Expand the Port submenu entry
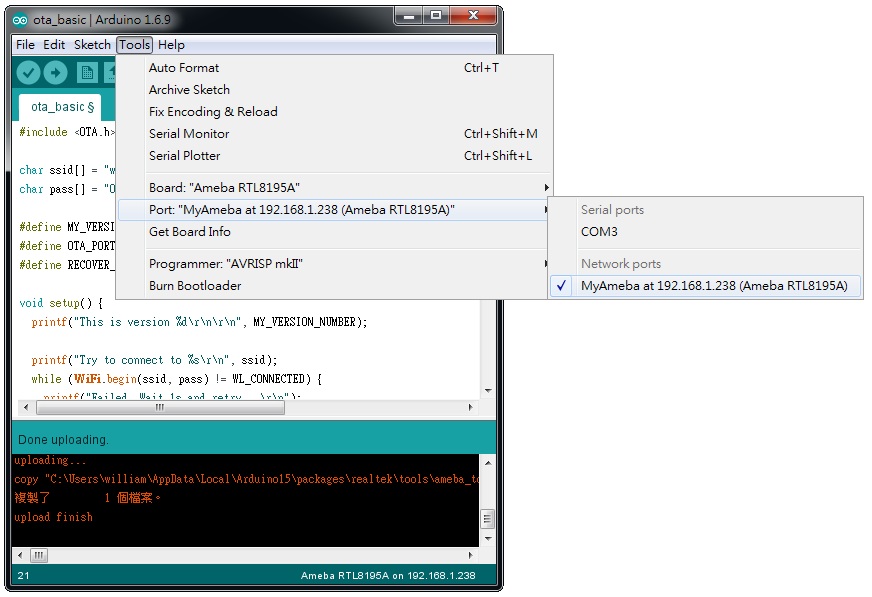The height and width of the screenshot is (597, 872). (x=334, y=210)
